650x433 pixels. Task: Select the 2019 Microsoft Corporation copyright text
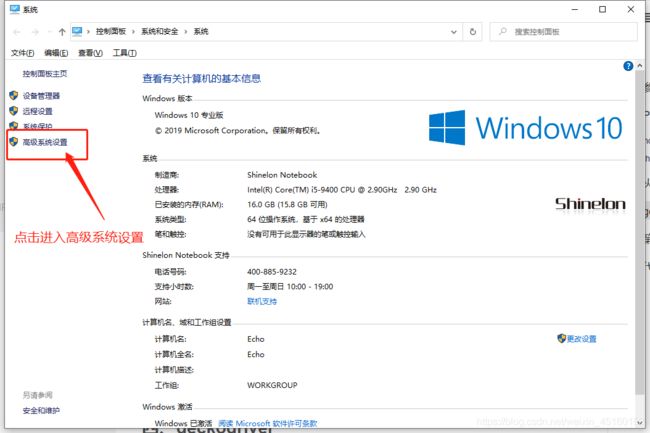click(238, 131)
